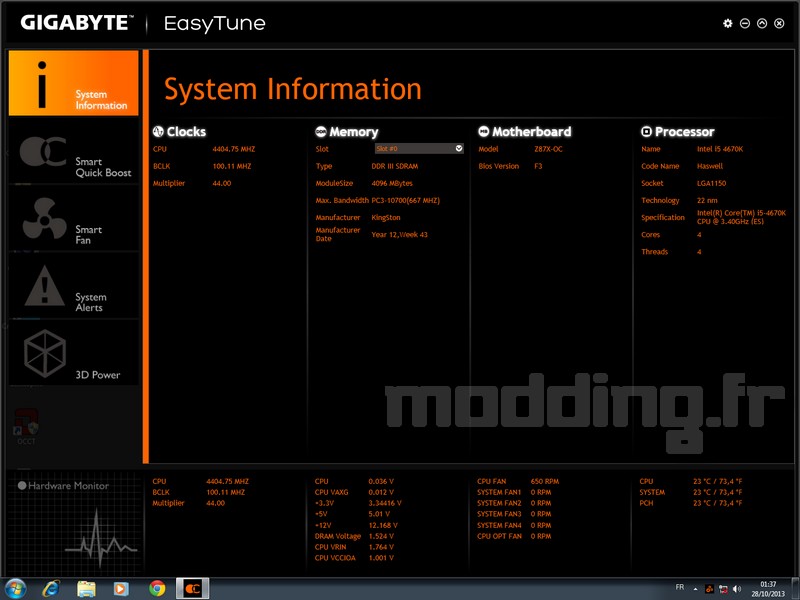Click the Hardware Monitor pulse graph
The width and height of the screenshot is (800, 600).
click(101, 539)
